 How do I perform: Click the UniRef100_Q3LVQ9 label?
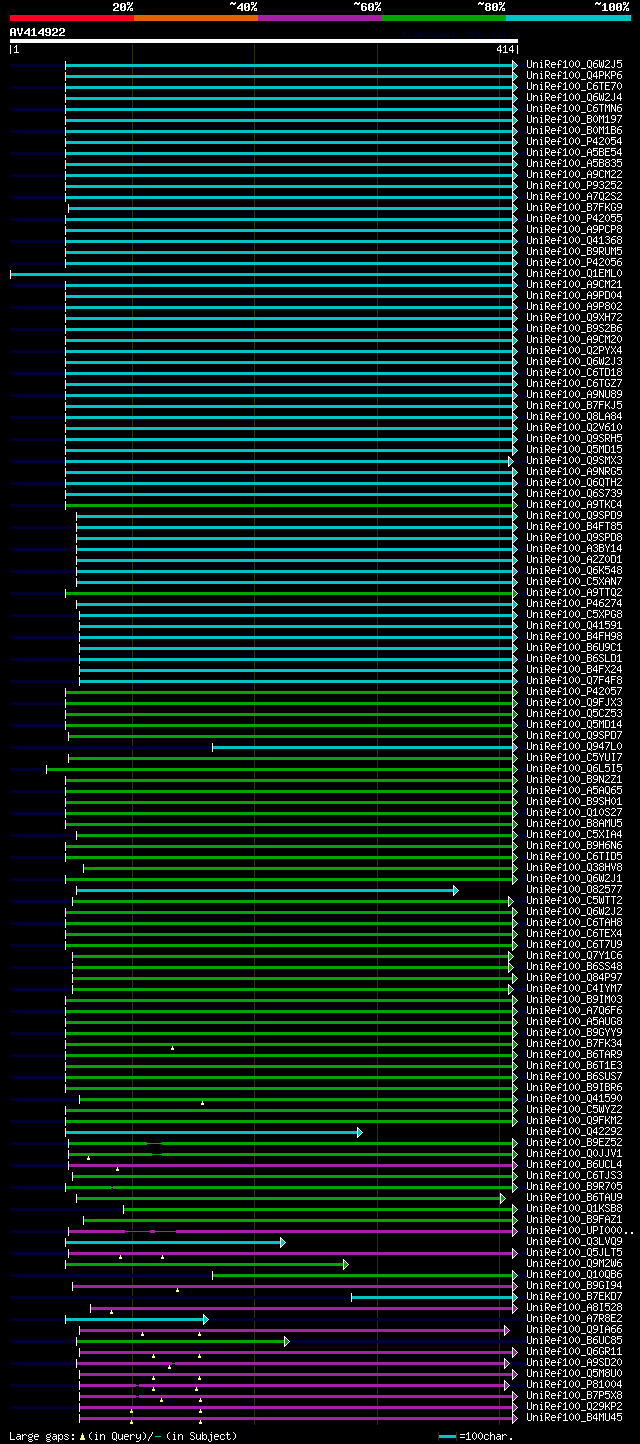coord(574,1241)
